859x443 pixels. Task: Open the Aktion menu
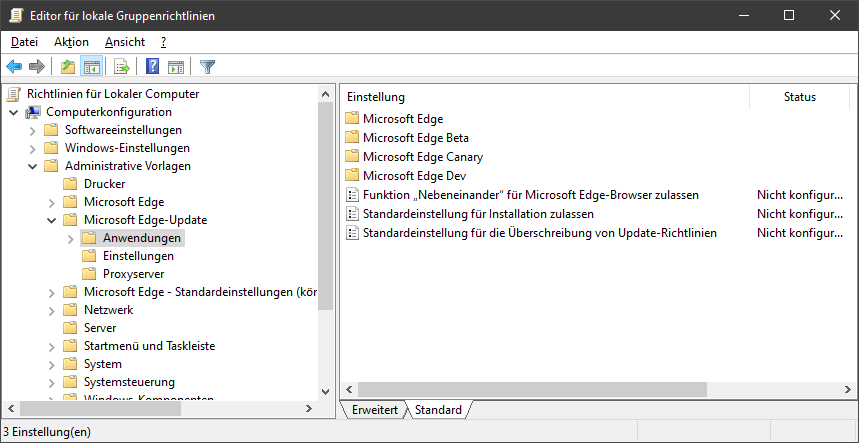(x=71, y=42)
